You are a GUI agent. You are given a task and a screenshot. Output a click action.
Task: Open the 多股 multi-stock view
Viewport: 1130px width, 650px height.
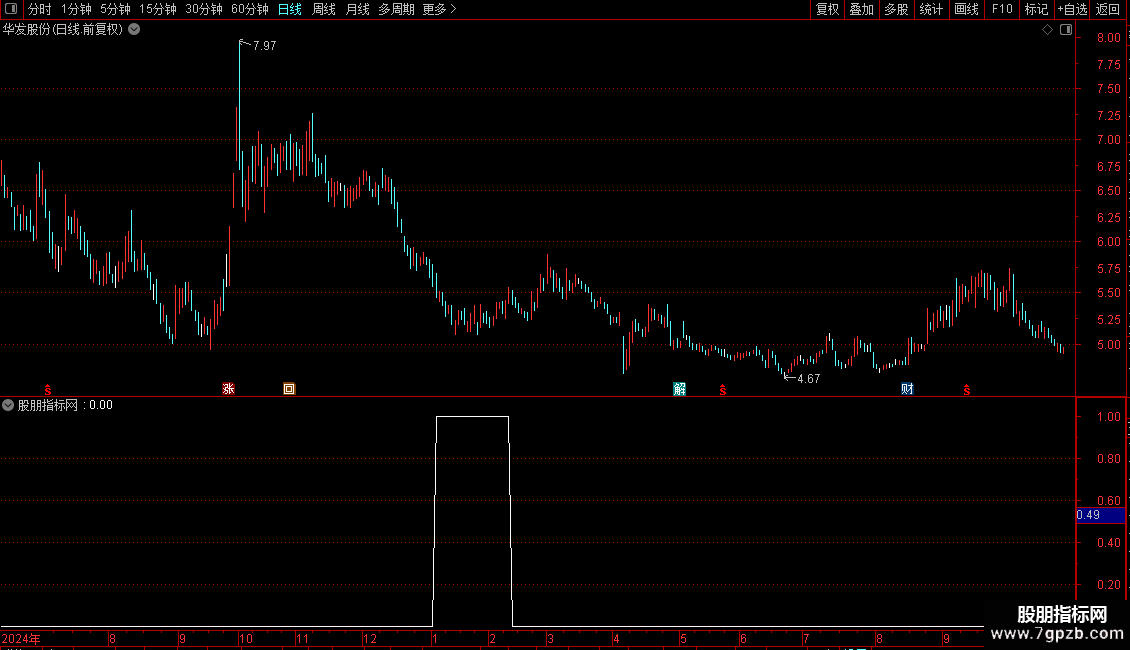[x=896, y=9]
